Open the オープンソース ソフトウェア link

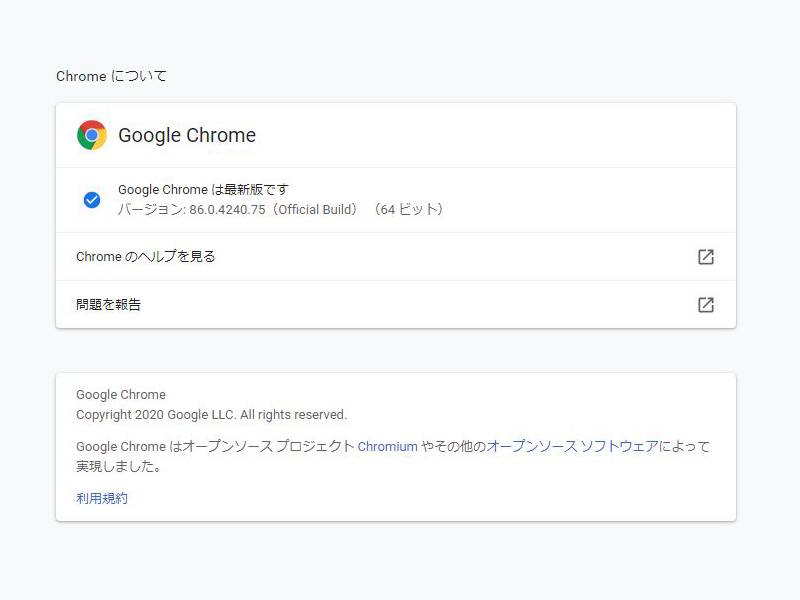[x=572, y=447]
